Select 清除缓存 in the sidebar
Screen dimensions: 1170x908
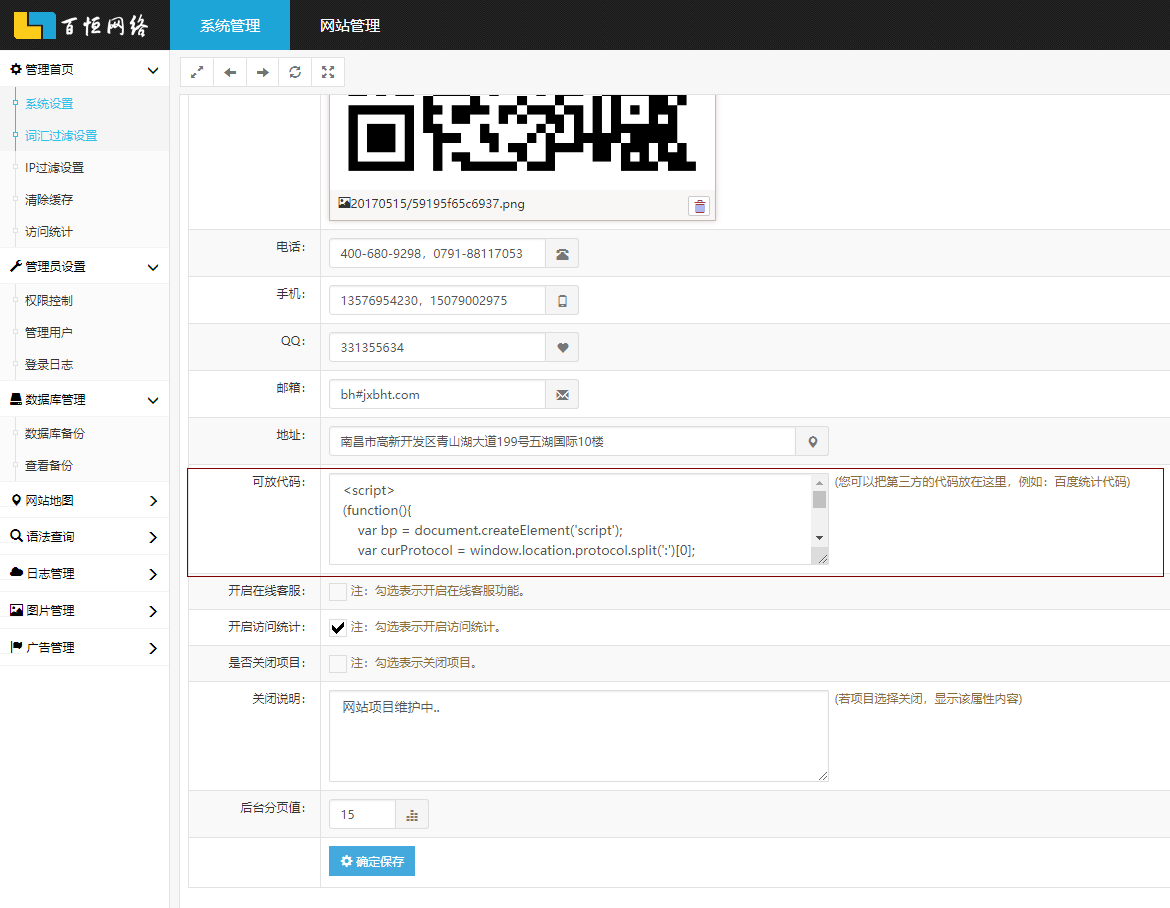pyautogui.click(x=49, y=200)
